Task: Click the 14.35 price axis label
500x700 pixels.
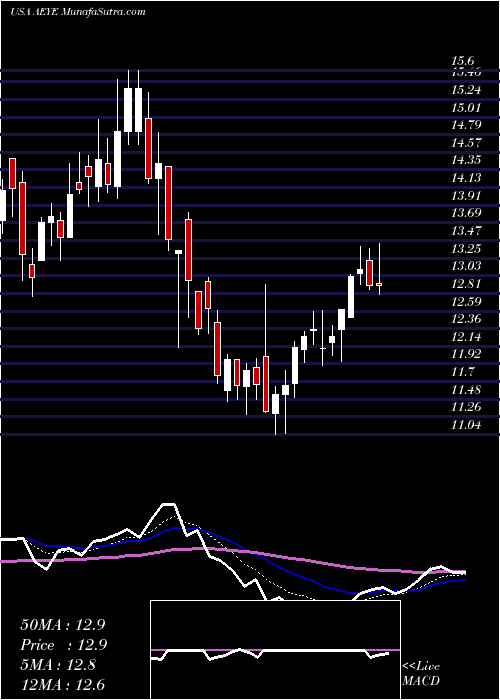Action: [x=466, y=160]
